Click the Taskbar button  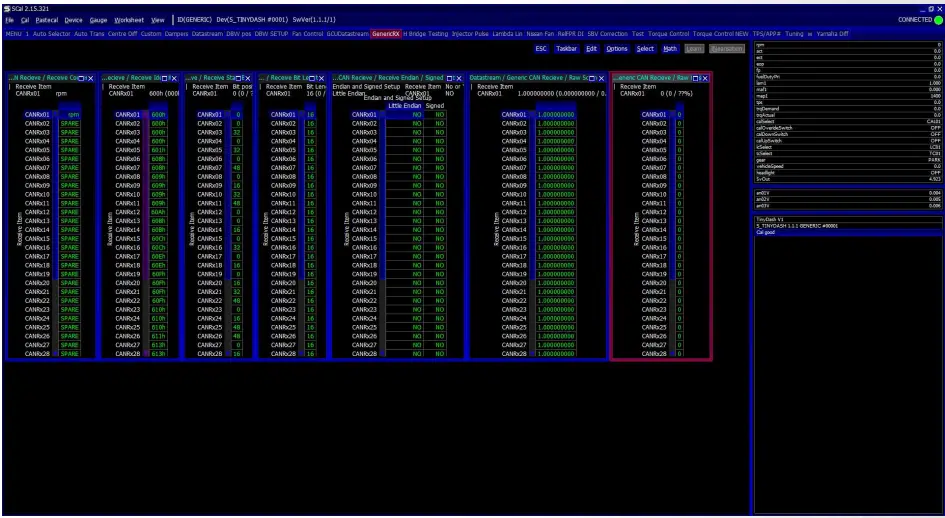click(x=567, y=49)
